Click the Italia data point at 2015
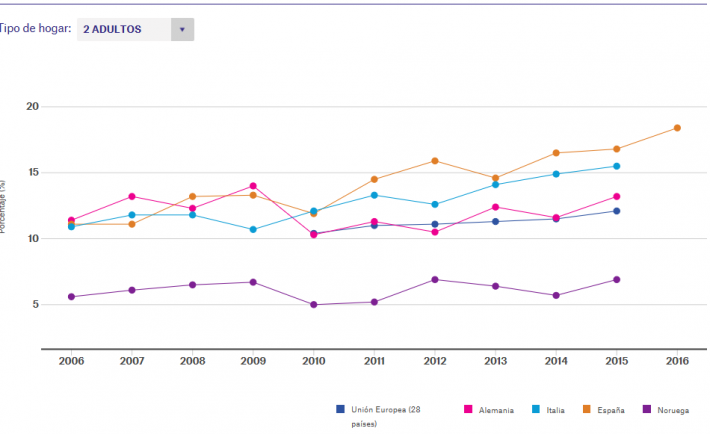Image resolution: width=710 pixels, height=434 pixels. [x=617, y=166]
